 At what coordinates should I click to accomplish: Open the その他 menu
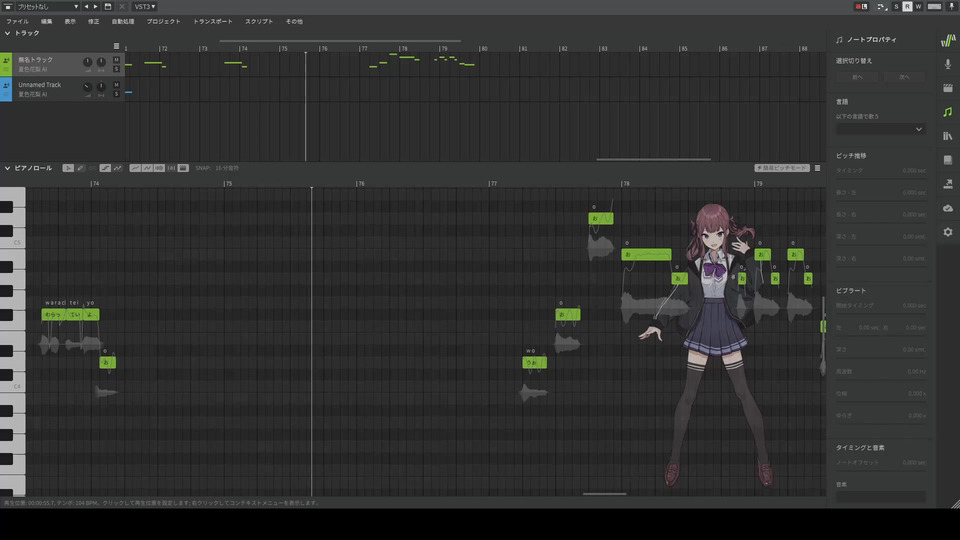[294, 21]
